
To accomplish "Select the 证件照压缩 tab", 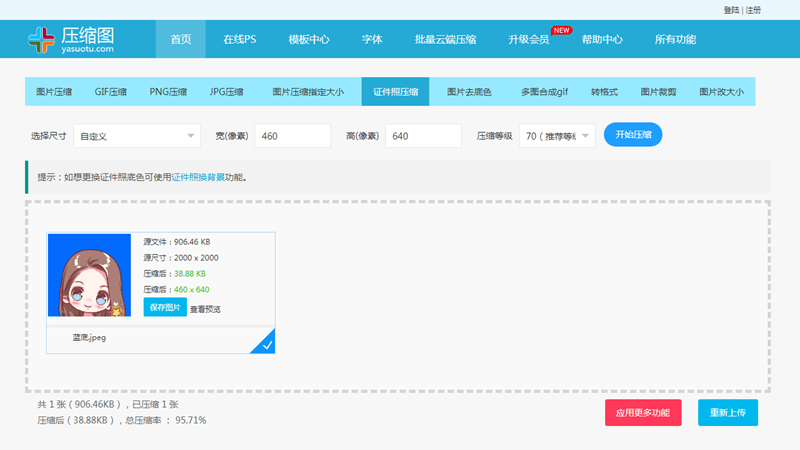I will (395, 92).
